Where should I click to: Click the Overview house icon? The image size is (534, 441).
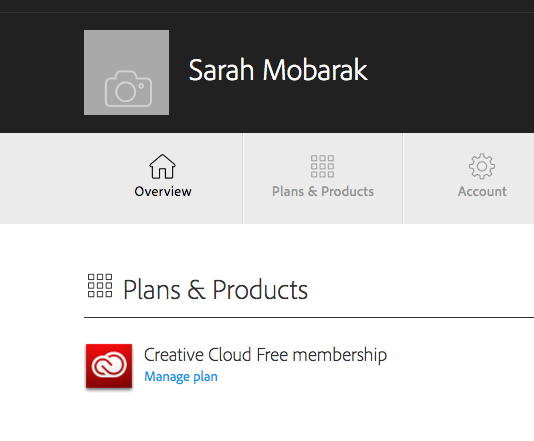coord(162,166)
